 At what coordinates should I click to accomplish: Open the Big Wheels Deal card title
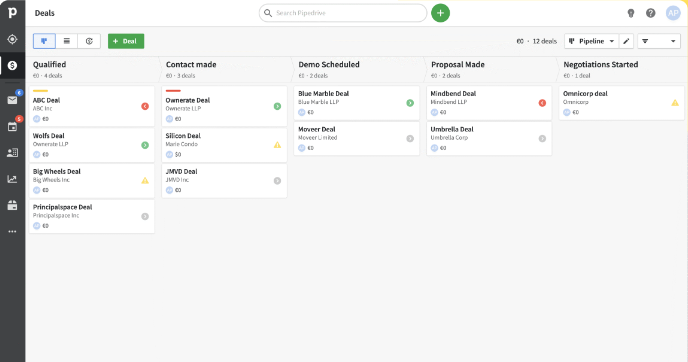[57, 171]
